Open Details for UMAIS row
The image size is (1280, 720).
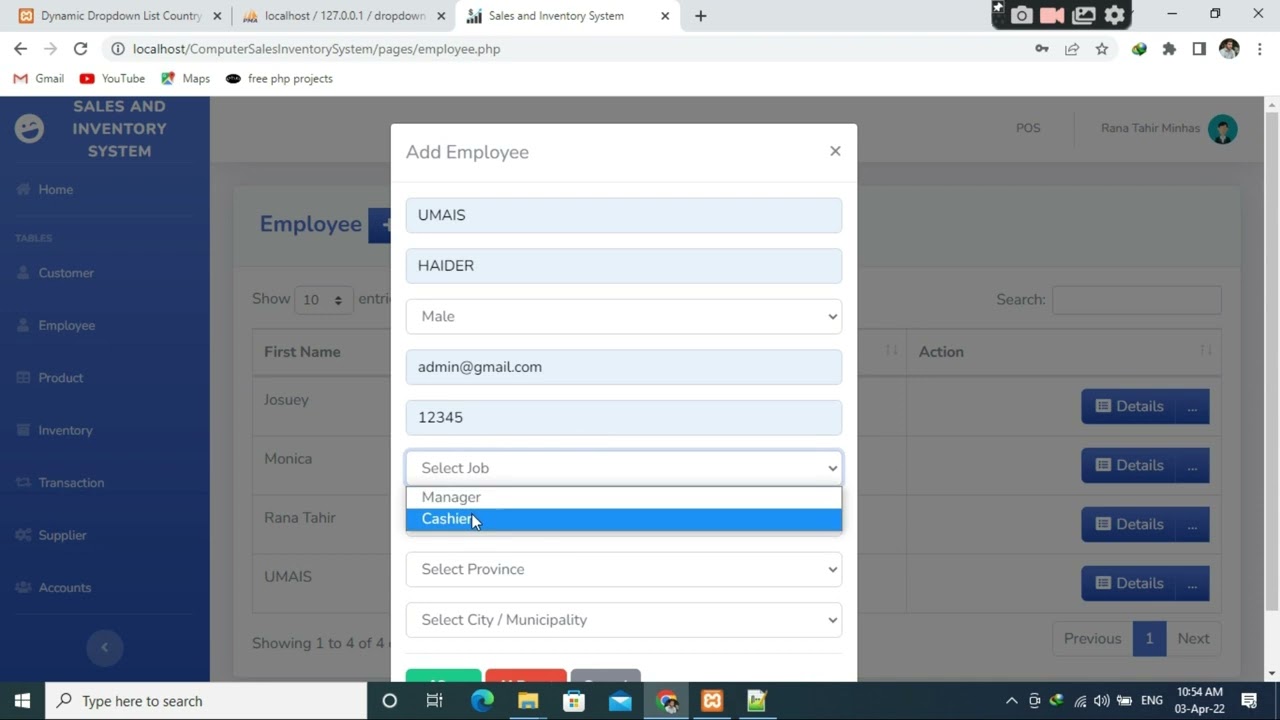point(1129,583)
